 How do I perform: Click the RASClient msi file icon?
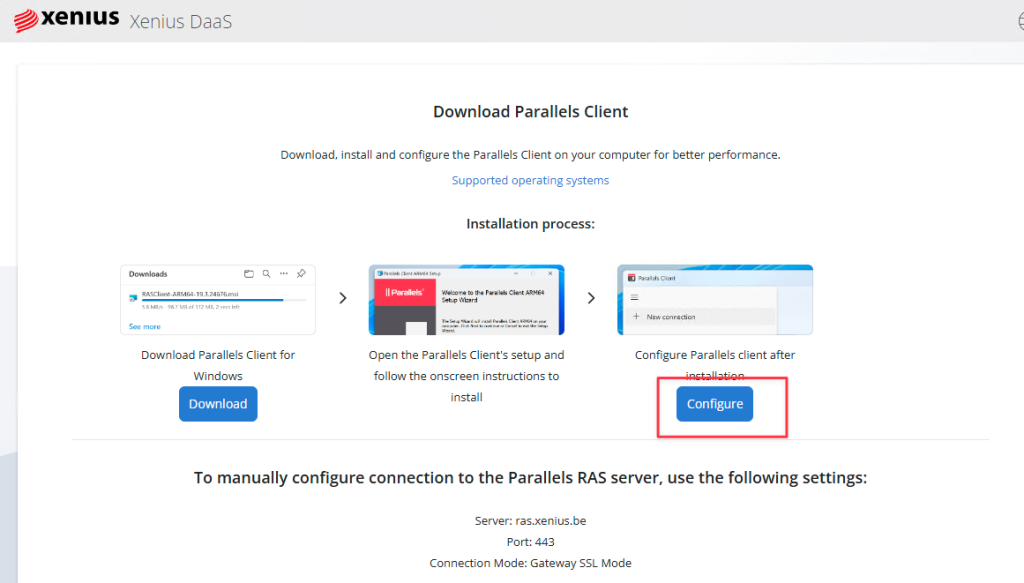click(x=134, y=296)
